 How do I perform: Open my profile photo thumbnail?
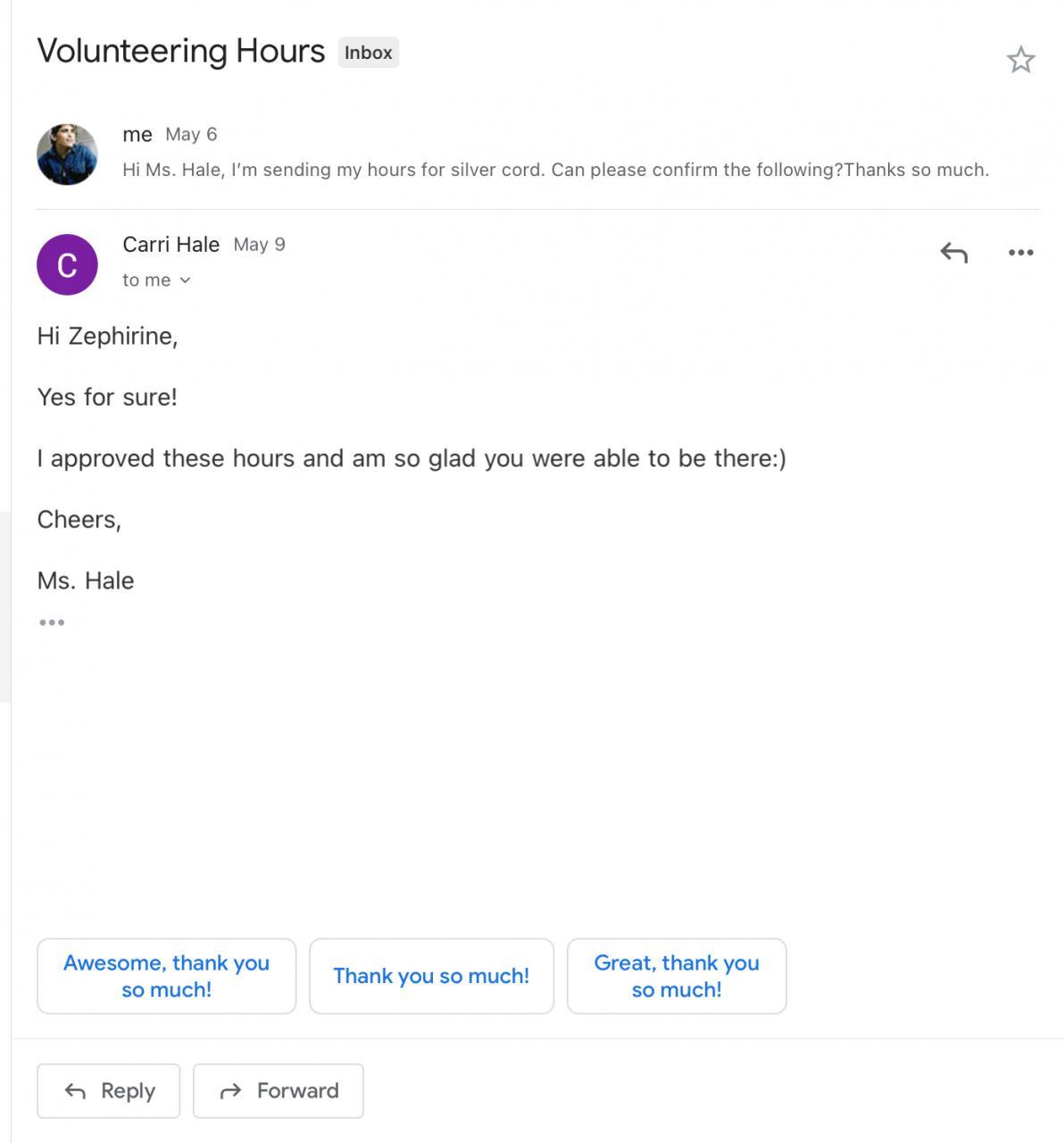point(67,154)
